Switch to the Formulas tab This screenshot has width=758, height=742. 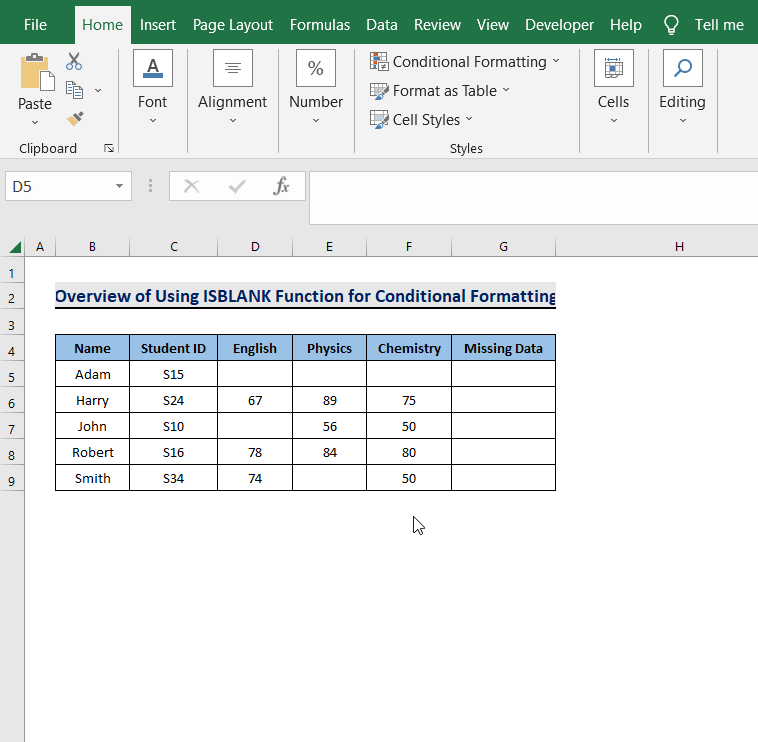coord(320,25)
